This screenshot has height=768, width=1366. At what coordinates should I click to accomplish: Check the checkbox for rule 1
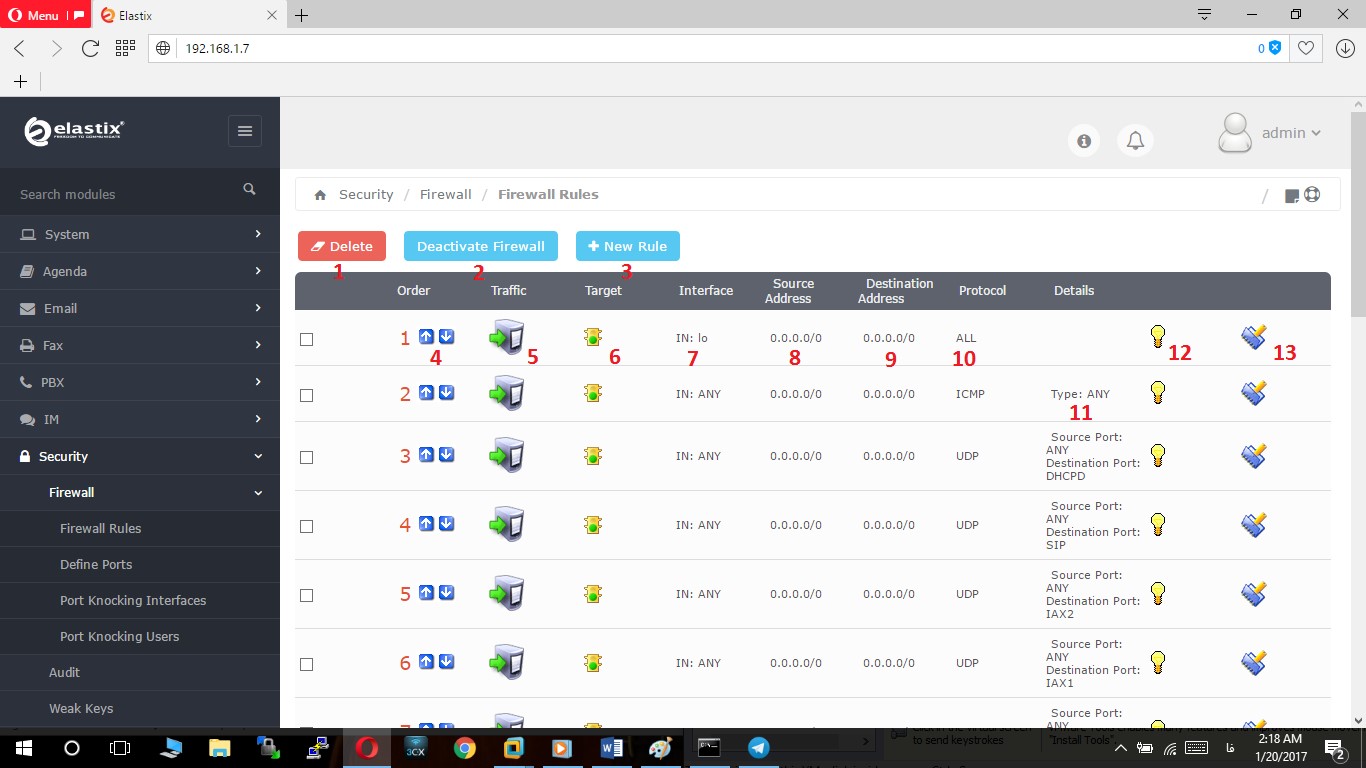pyautogui.click(x=307, y=339)
